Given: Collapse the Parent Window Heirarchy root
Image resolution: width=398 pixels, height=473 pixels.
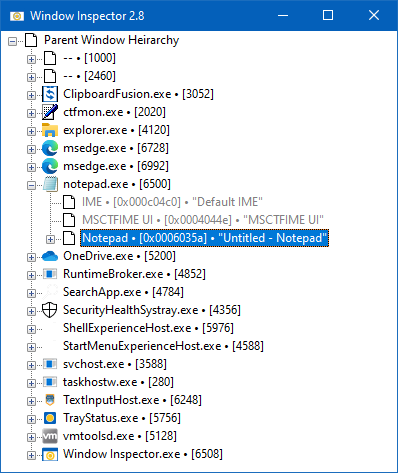Looking at the screenshot, I should (12, 41).
